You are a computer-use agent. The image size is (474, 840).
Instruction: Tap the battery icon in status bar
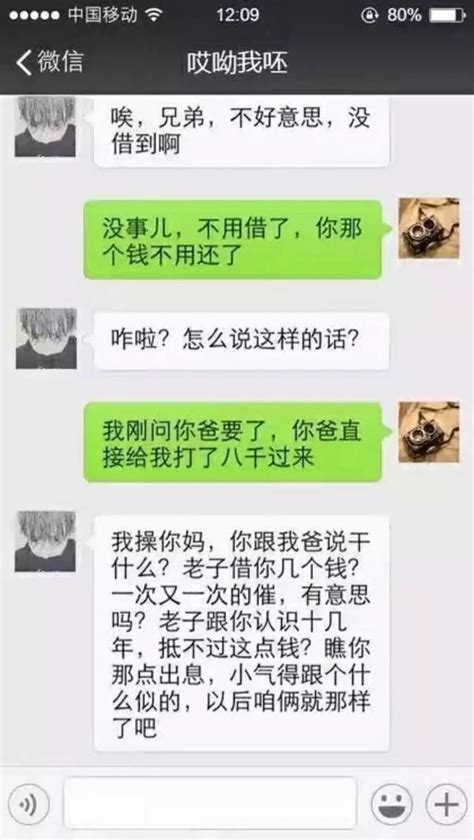(447, 16)
